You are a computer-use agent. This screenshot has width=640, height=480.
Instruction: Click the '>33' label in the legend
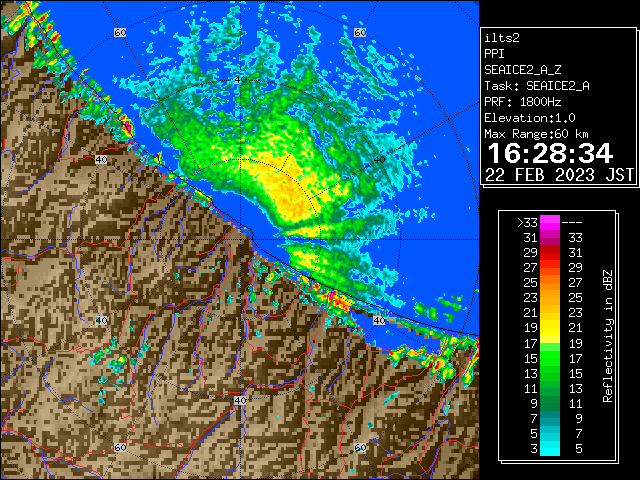click(527, 223)
